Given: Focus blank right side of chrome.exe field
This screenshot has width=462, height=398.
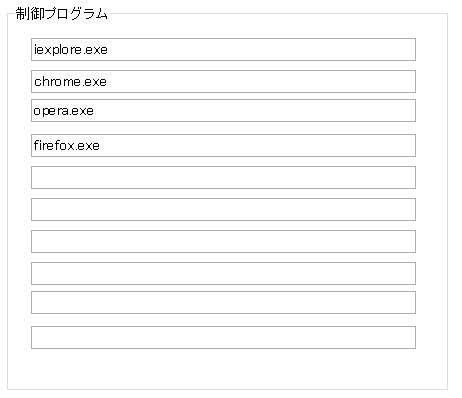Looking at the screenshot, I should (261, 82).
